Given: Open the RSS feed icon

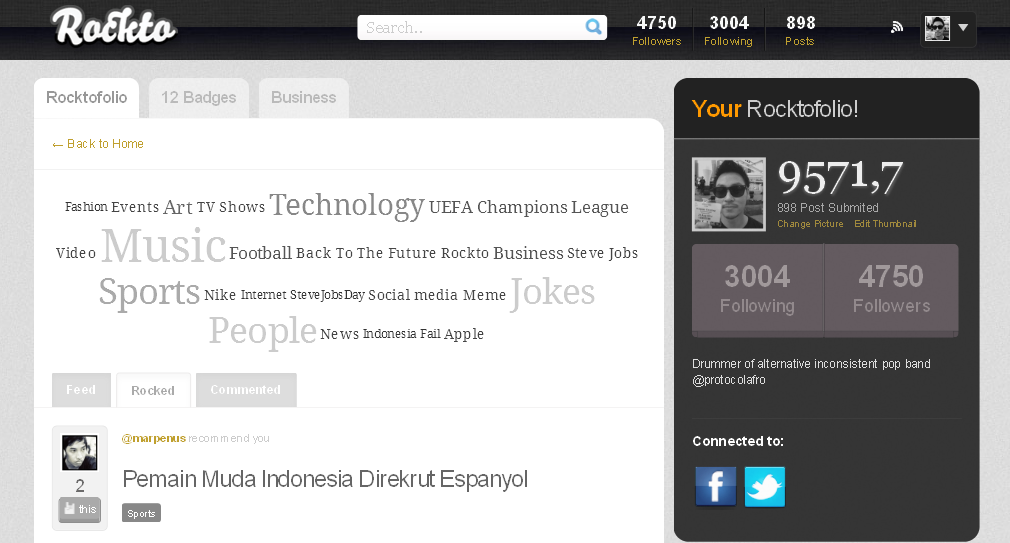Looking at the screenshot, I should [897, 27].
